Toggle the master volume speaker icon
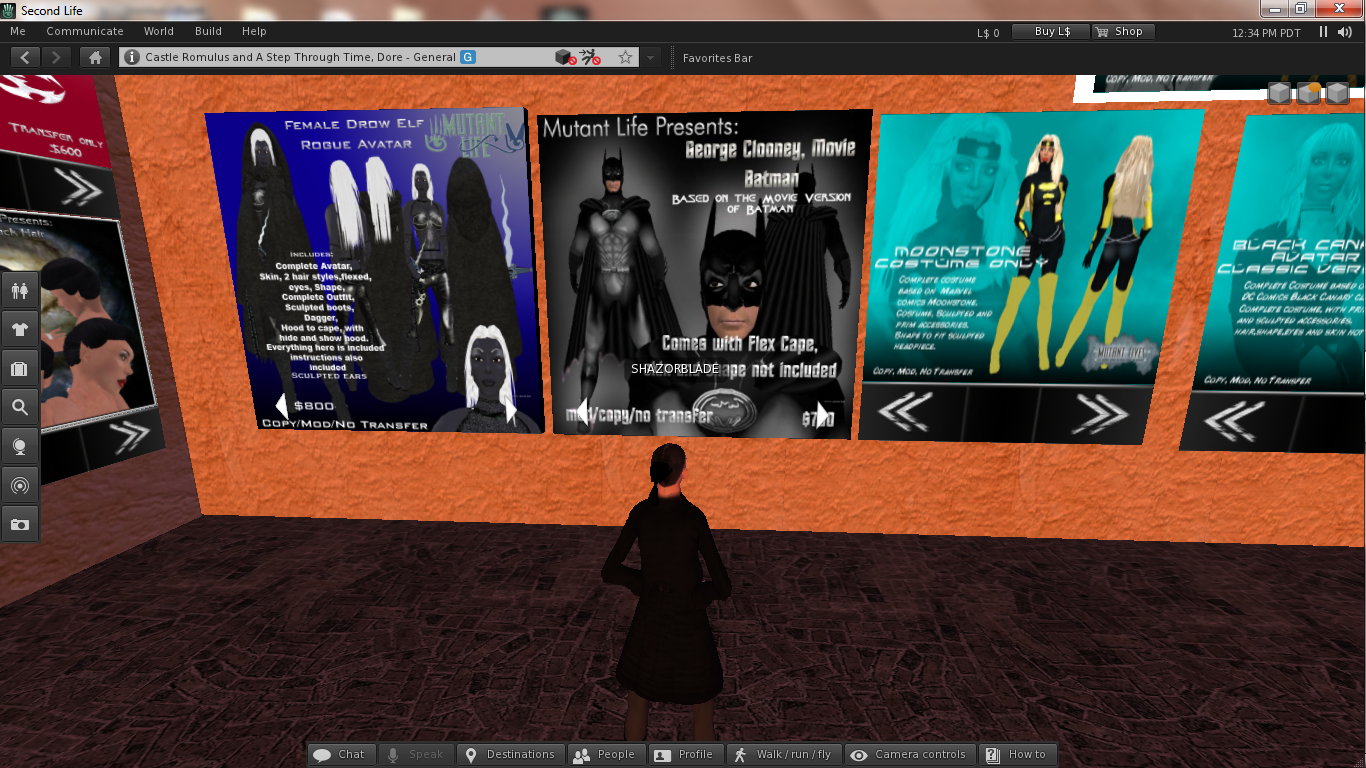 pos(1347,32)
